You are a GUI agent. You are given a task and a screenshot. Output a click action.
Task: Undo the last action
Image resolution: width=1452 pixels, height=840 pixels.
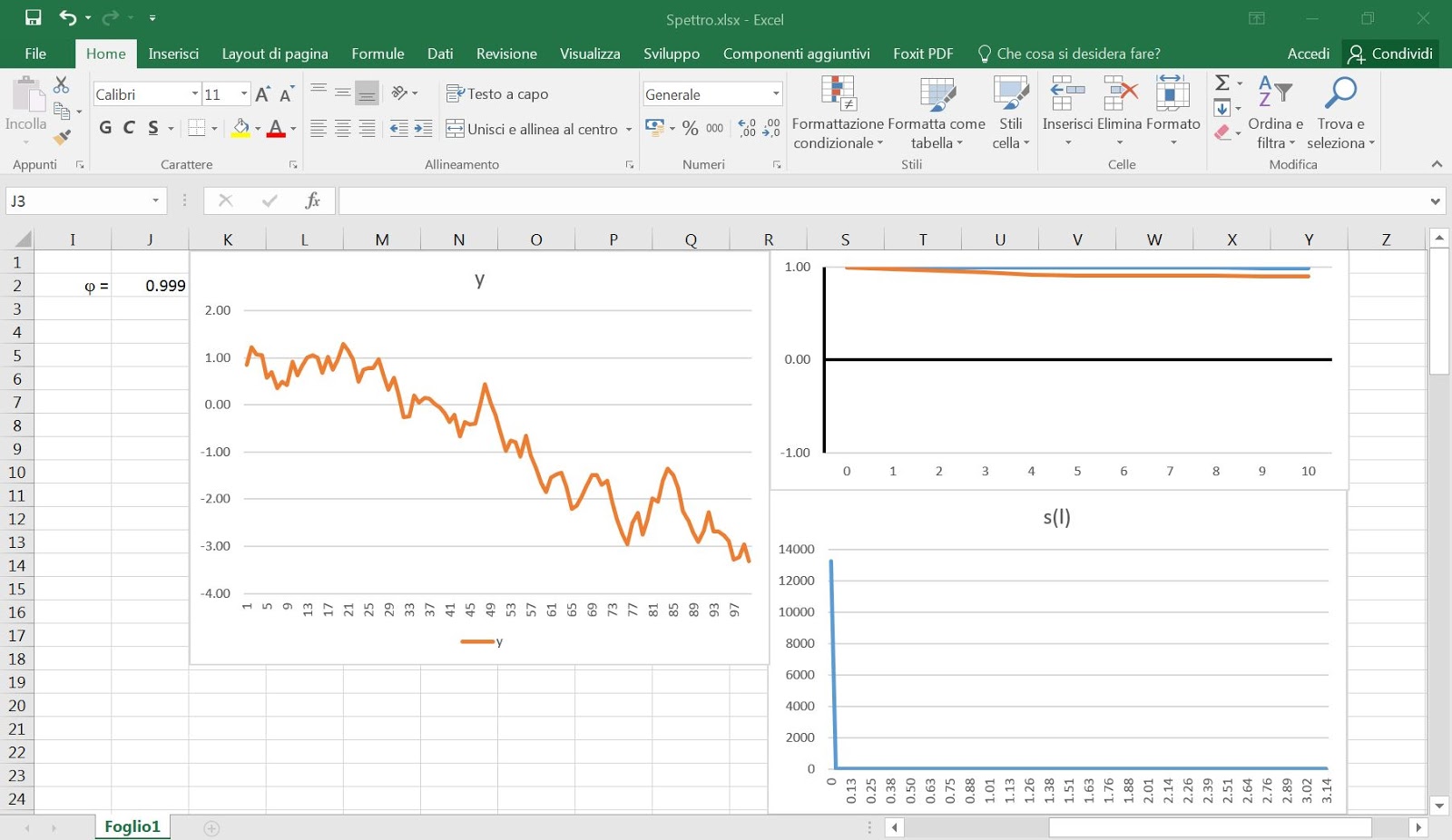click(67, 17)
